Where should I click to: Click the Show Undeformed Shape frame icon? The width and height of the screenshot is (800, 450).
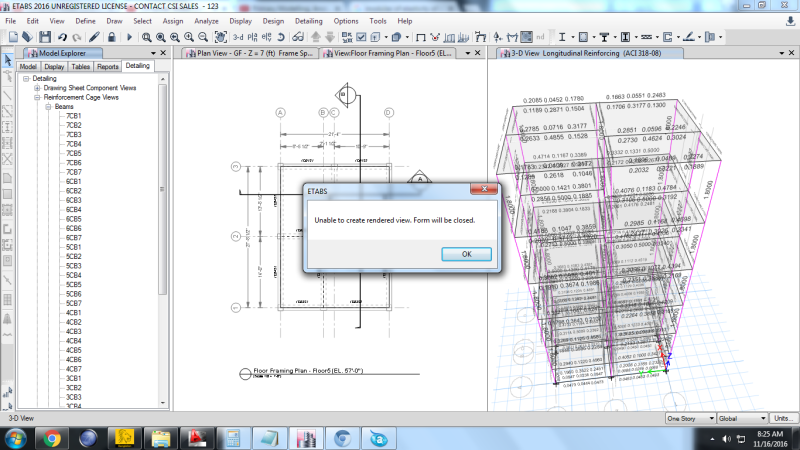coord(420,37)
